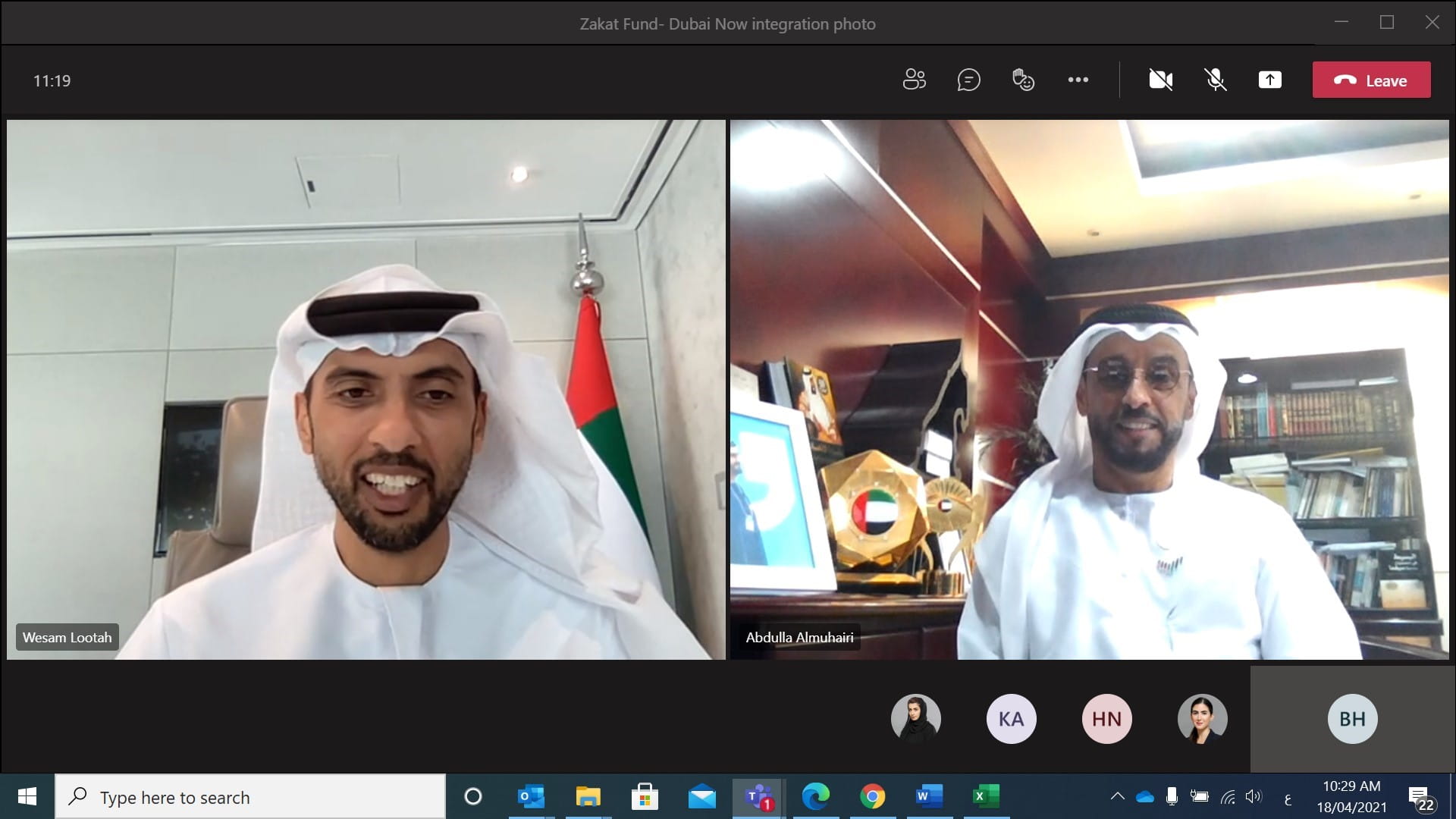Viewport: 1456px width, 819px height.
Task: Select the HN participant avatar
Action: click(x=1106, y=718)
